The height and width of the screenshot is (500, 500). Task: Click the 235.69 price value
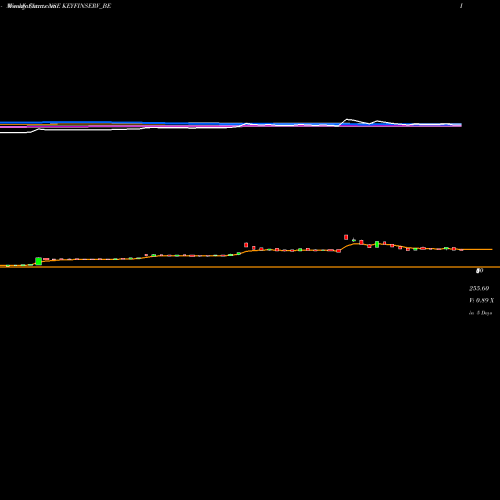click(479, 288)
